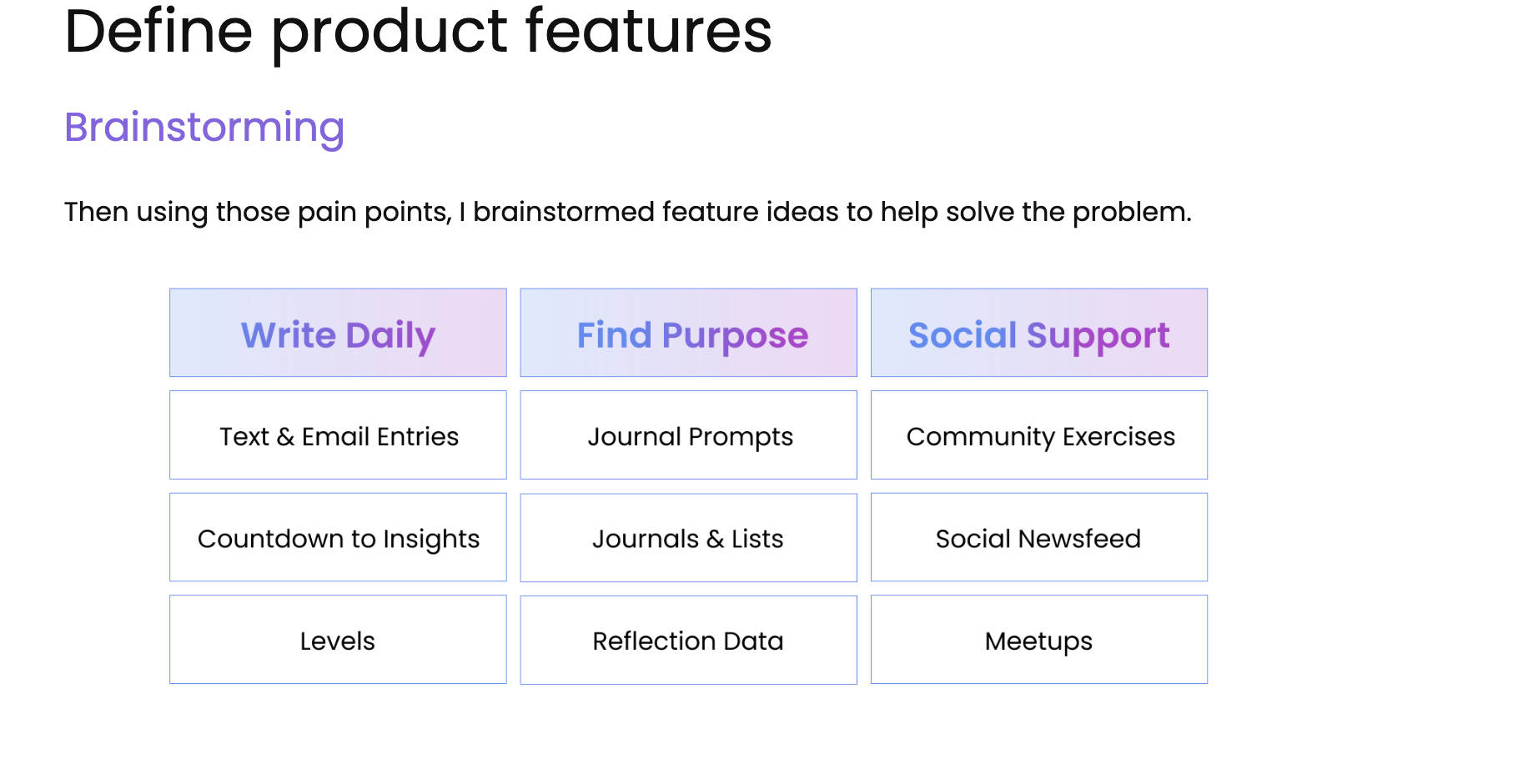Click the Brainstorming section heading
This screenshot has height=784, width=1518.
204,128
